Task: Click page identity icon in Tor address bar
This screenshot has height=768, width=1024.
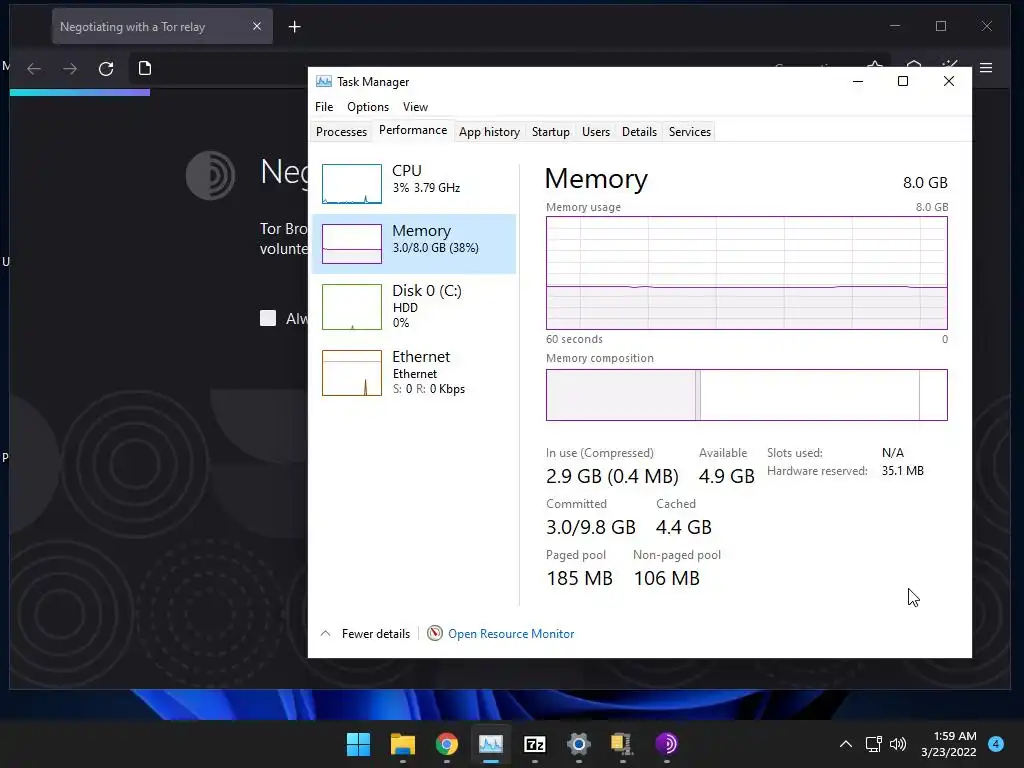Action: pos(145,69)
